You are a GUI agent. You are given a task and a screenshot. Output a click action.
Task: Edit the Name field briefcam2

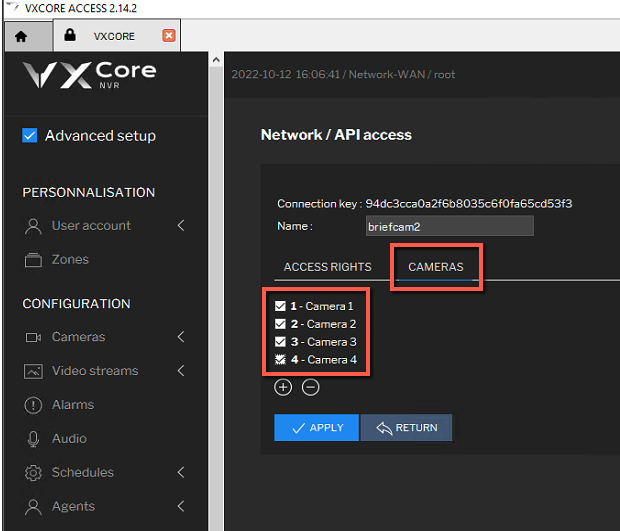point(450,226)
